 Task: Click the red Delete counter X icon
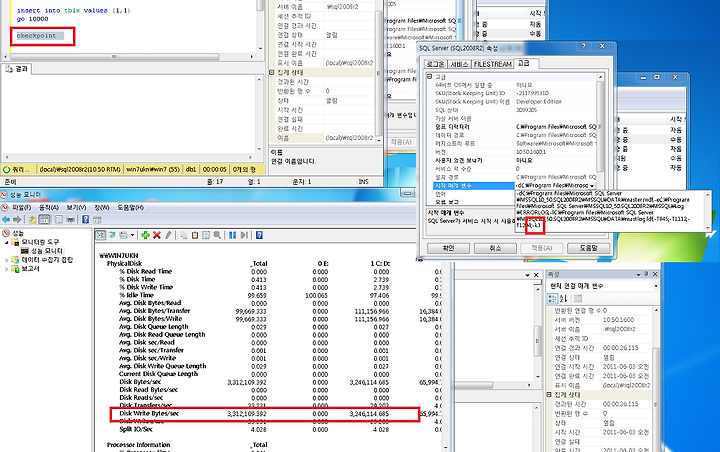coord(157,235)
